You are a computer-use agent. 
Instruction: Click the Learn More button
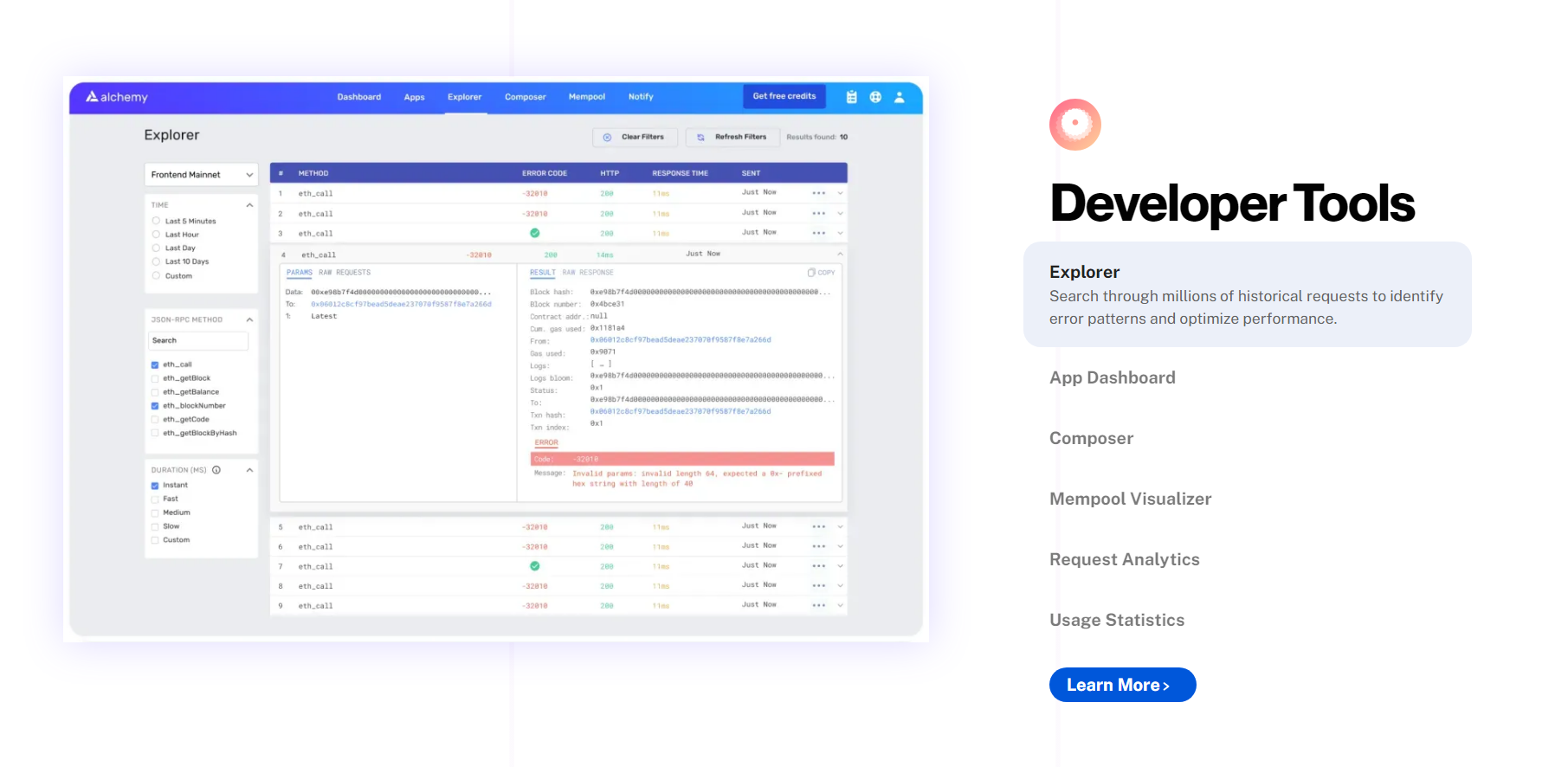point(1123,685)
